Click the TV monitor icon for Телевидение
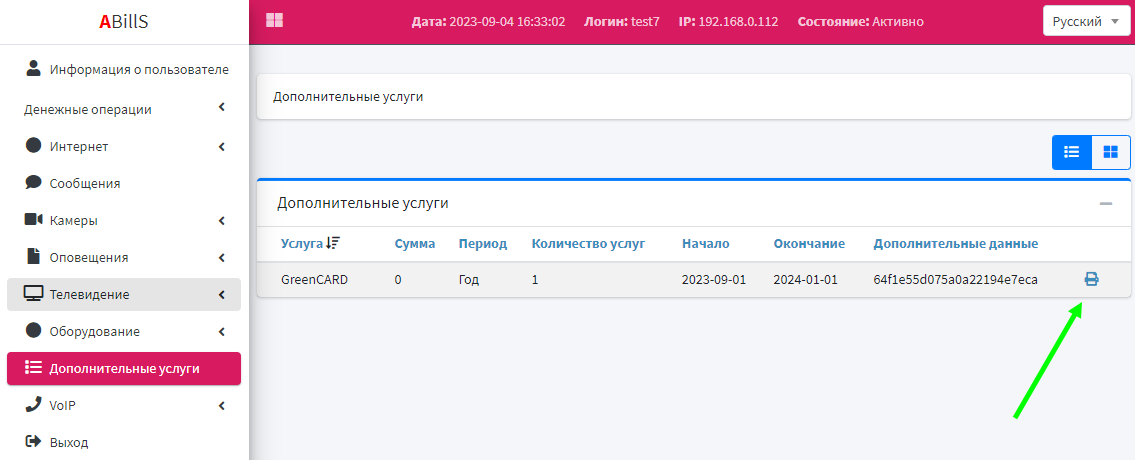 pos(34,293)
